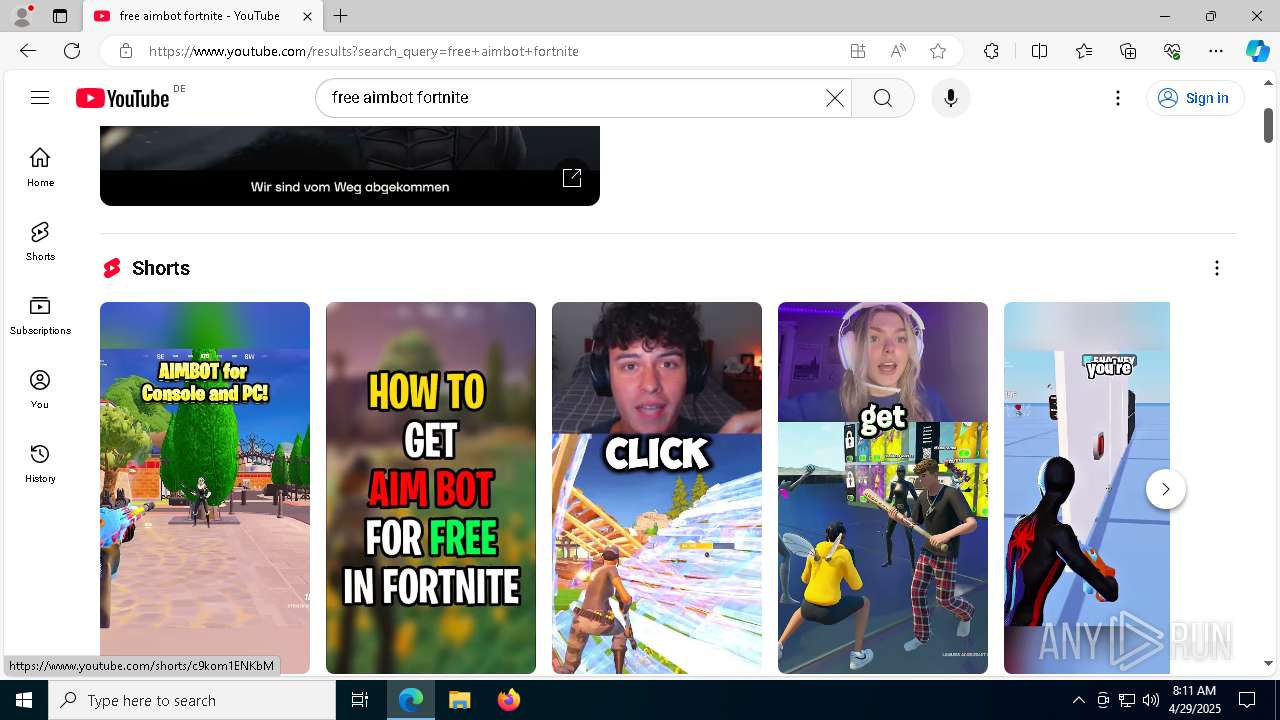This screenshot has height=720, width=1280.
Task: Click the magnifying glass search button
Action: pyautogui.click(x=883, y=98)
